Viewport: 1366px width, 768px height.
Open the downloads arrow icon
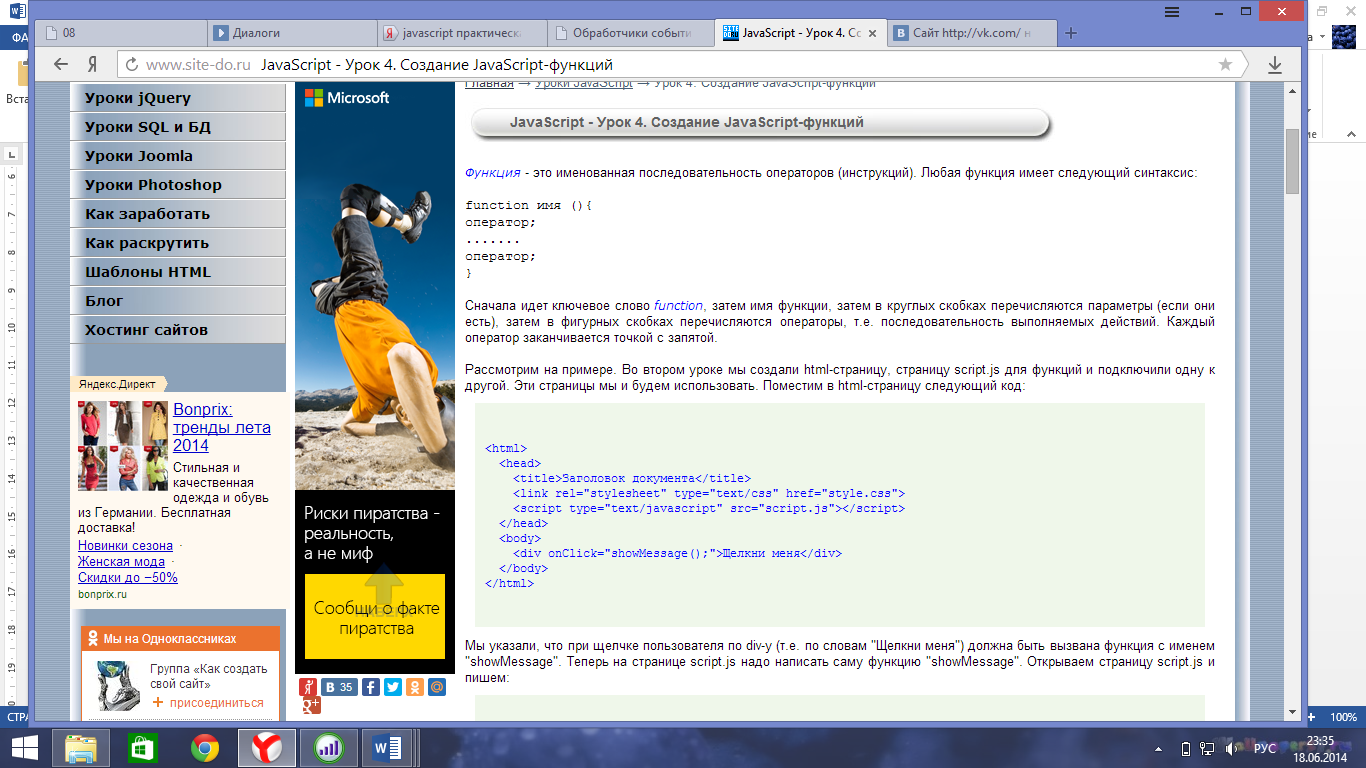click(1275, 64)
